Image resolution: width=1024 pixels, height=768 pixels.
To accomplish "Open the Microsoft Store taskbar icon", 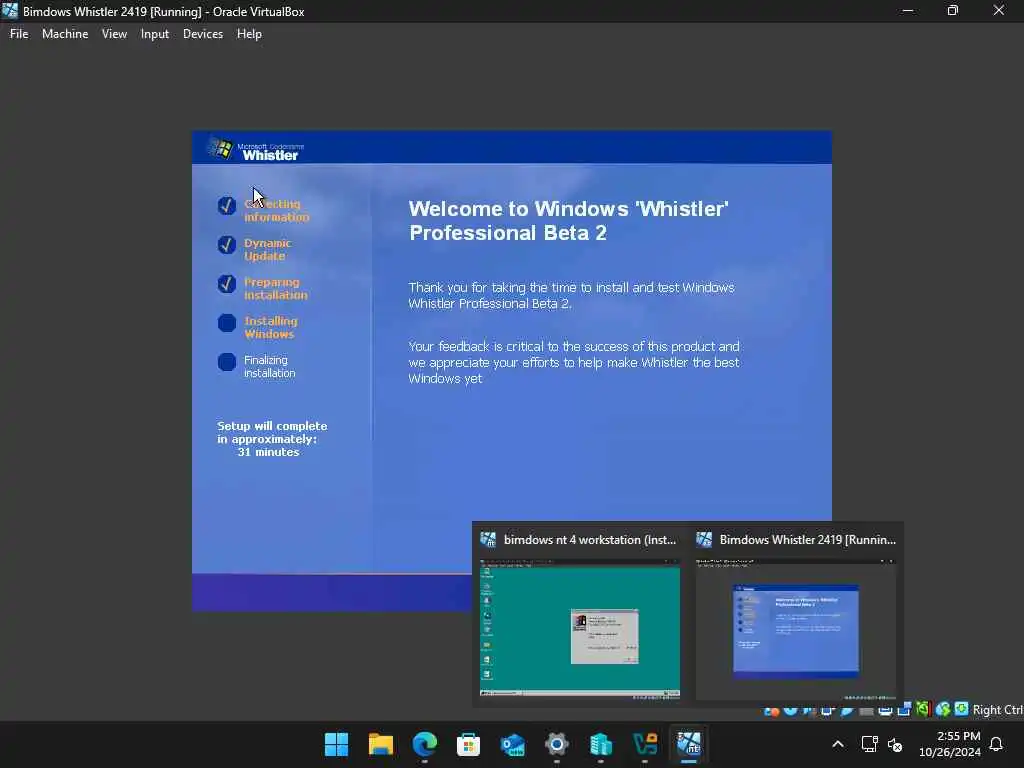I will tap(468, 744).
